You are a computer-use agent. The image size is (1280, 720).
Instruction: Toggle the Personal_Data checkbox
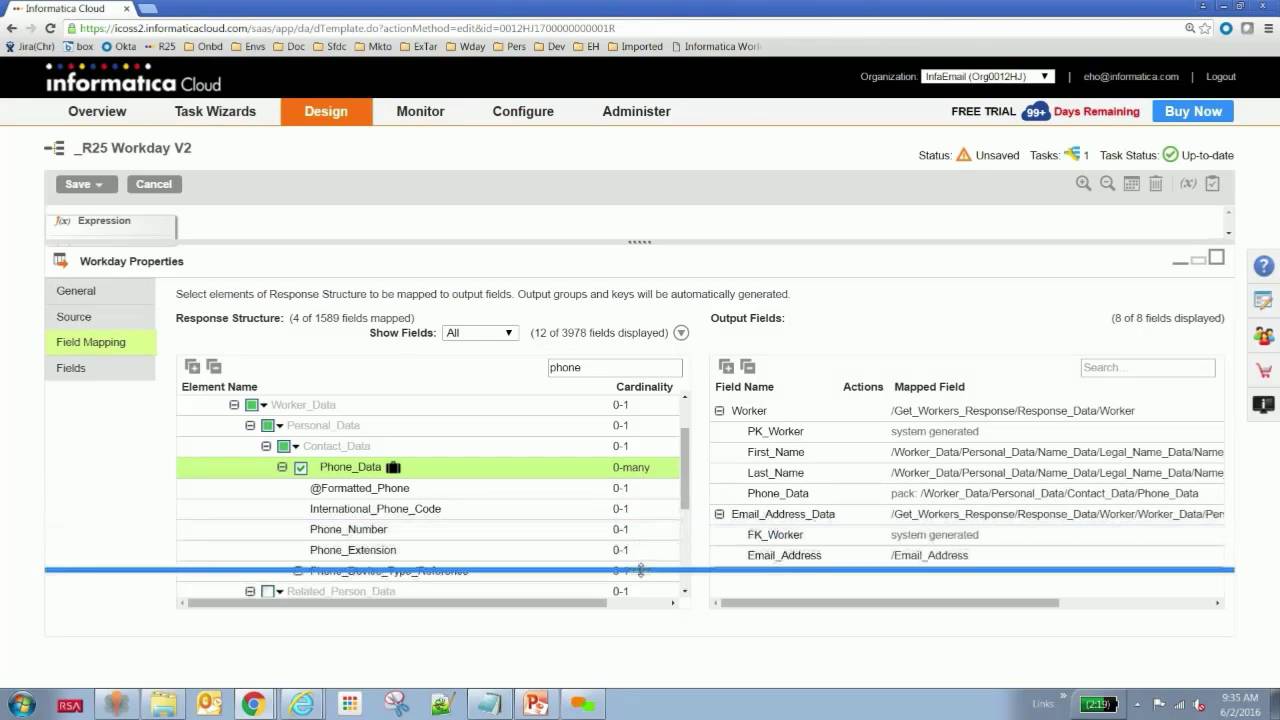point(268,426)
